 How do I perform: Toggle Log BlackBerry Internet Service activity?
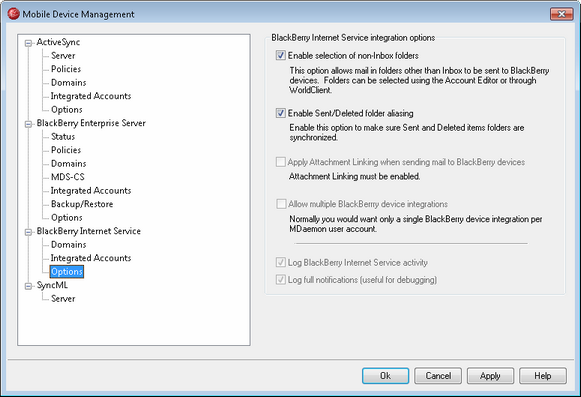click(281, 262)
